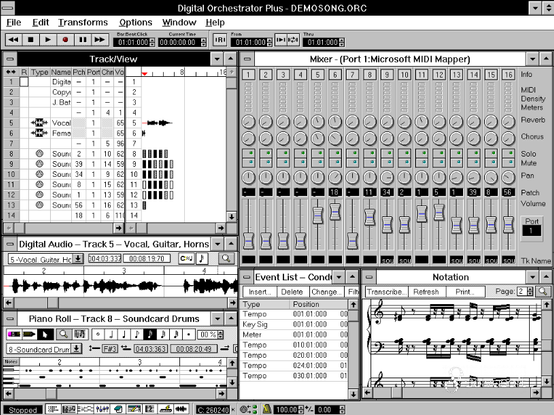Viewport: 554px width, 415px height.
Task: Toggle the R checkbox for track 1
Action: point(24,82)
